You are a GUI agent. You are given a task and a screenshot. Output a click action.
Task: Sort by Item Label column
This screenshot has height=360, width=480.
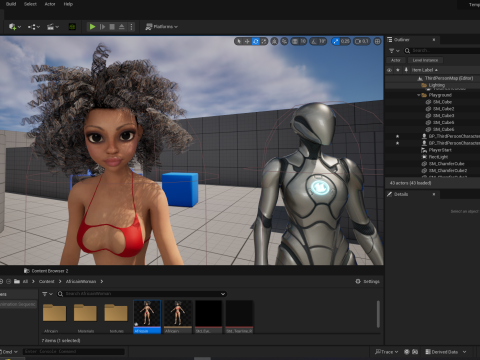point(424,70)
